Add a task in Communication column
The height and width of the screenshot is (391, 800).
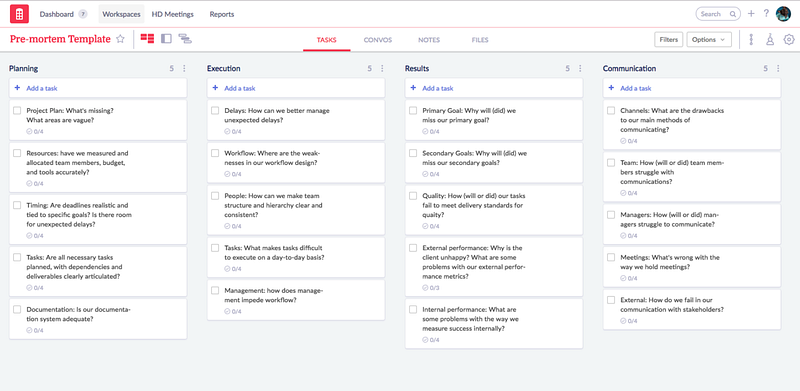692,88
